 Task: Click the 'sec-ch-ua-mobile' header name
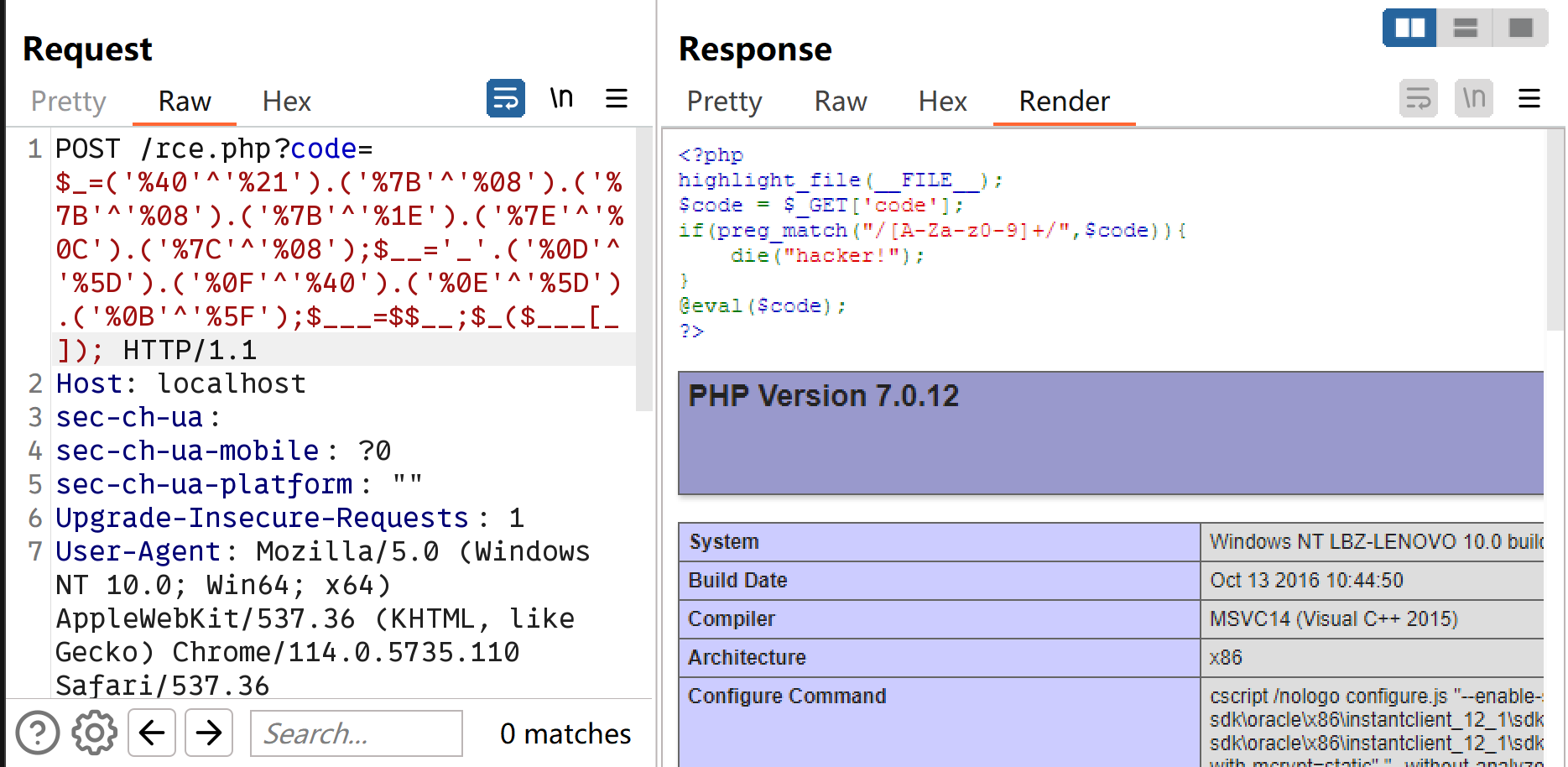click(x=187, y=451)
